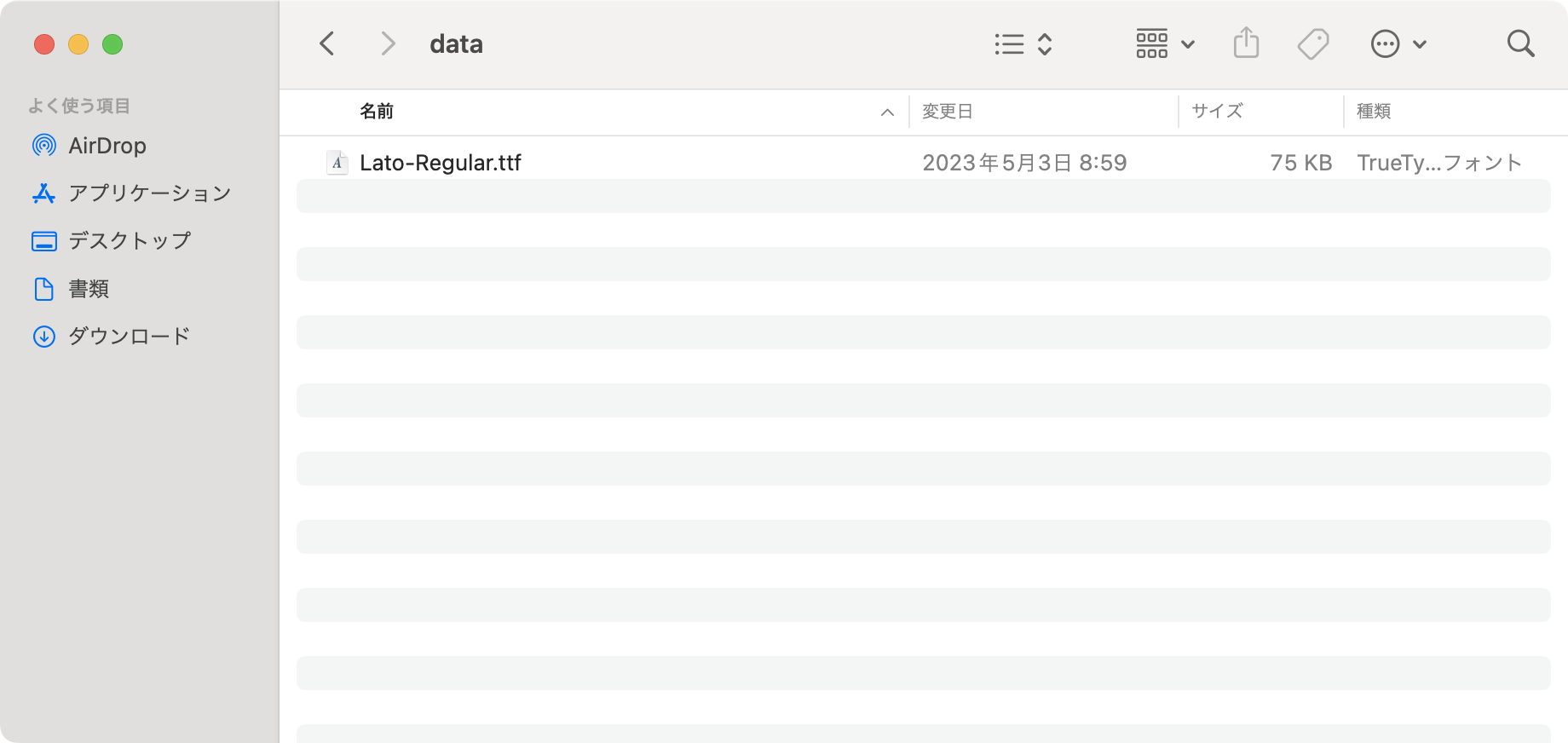1568x743 pixels.
Task: Click the date 2023年5月3日 8:59
Action: click(1024, 163)
